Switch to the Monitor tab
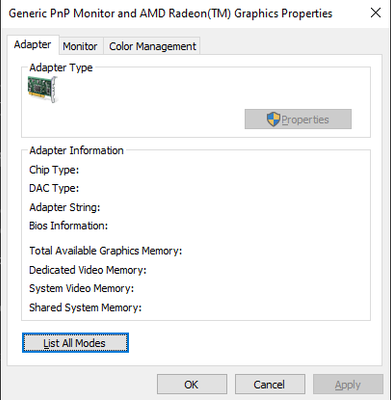Viewport: 391px width, 400px height. tap(80, 46)
